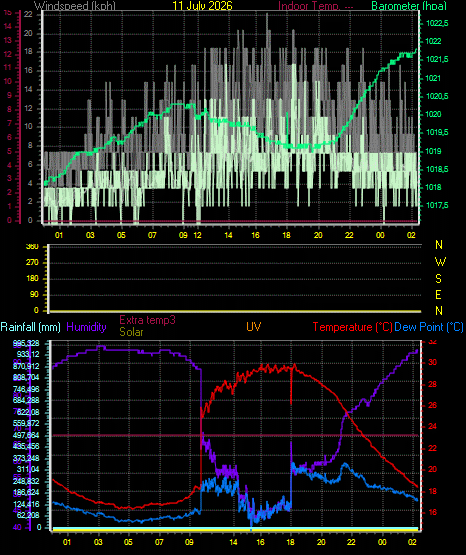
Task: Select the date title 11 July 2026
Action: pos(202,6)
